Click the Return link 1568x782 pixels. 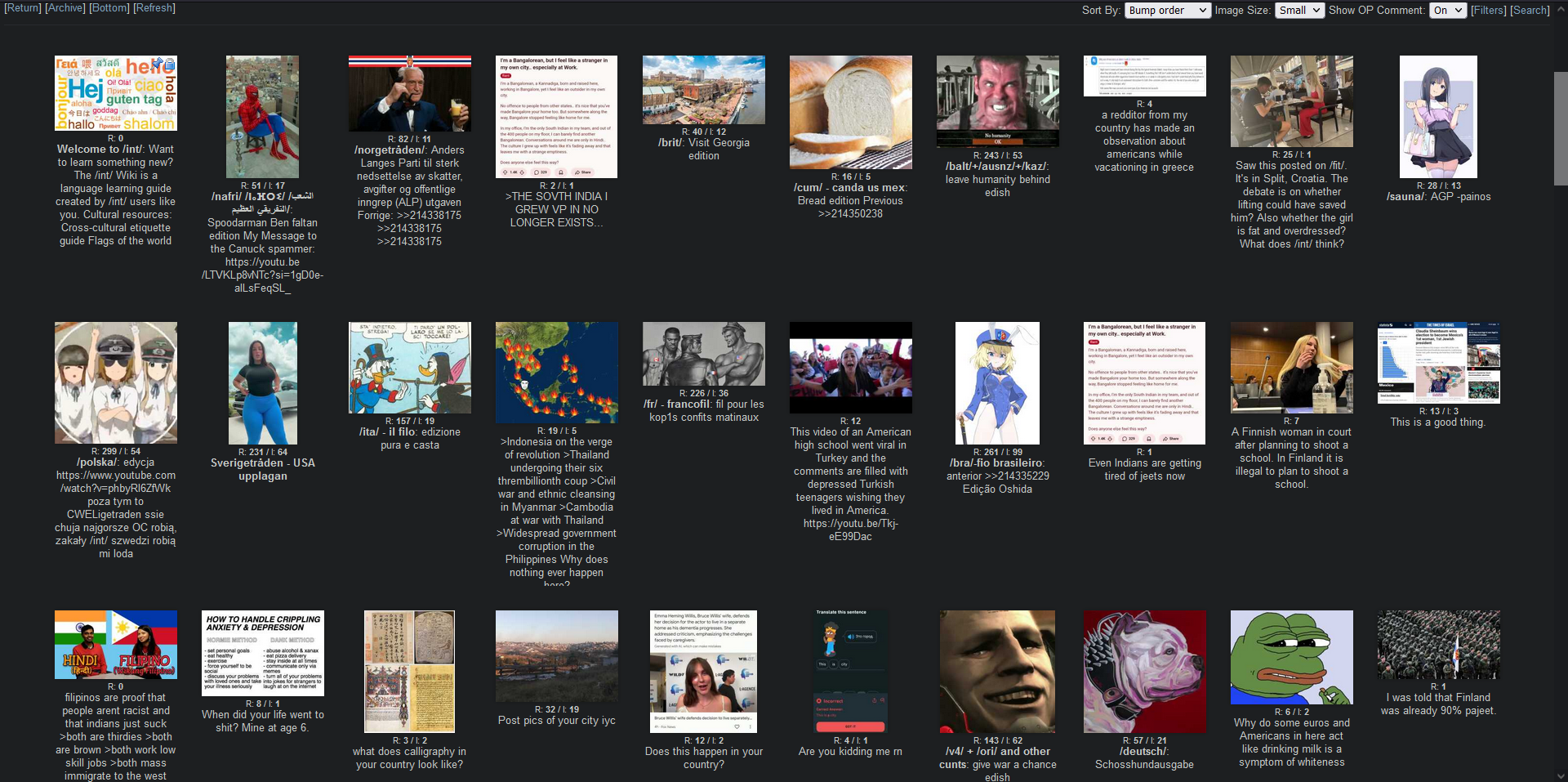tap(22, 8)
